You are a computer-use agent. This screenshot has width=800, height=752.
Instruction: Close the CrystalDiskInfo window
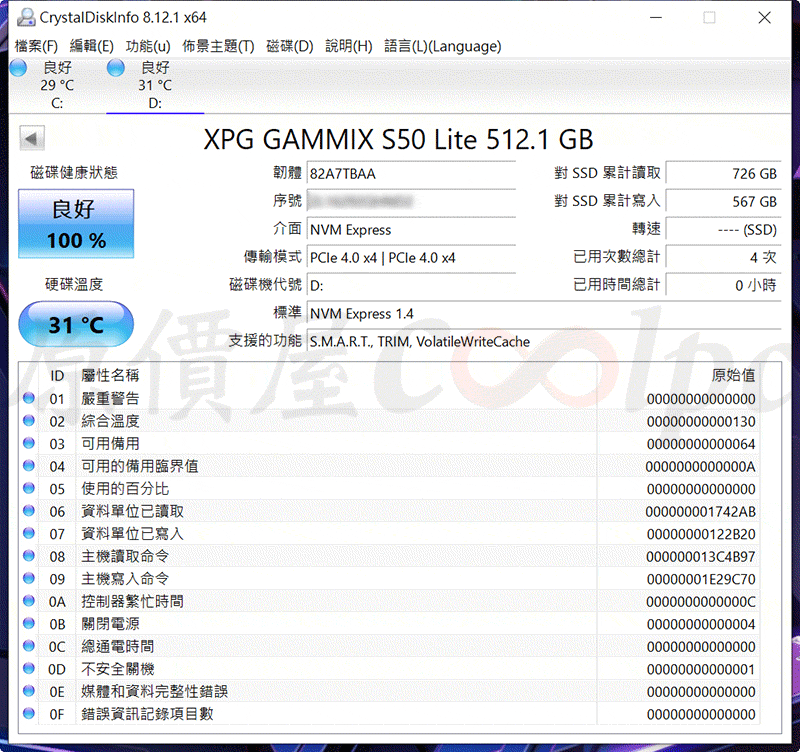point(764,18)
